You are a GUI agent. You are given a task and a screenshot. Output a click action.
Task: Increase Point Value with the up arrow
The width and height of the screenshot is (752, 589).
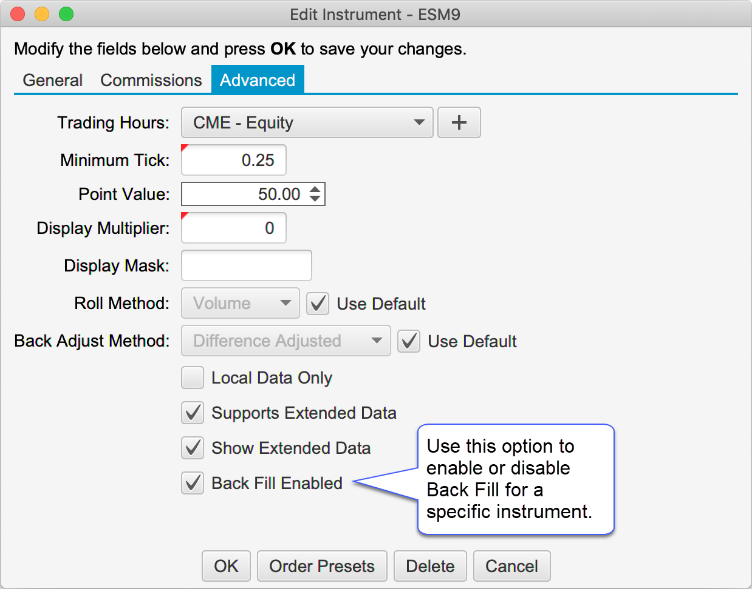click(316, 189)
